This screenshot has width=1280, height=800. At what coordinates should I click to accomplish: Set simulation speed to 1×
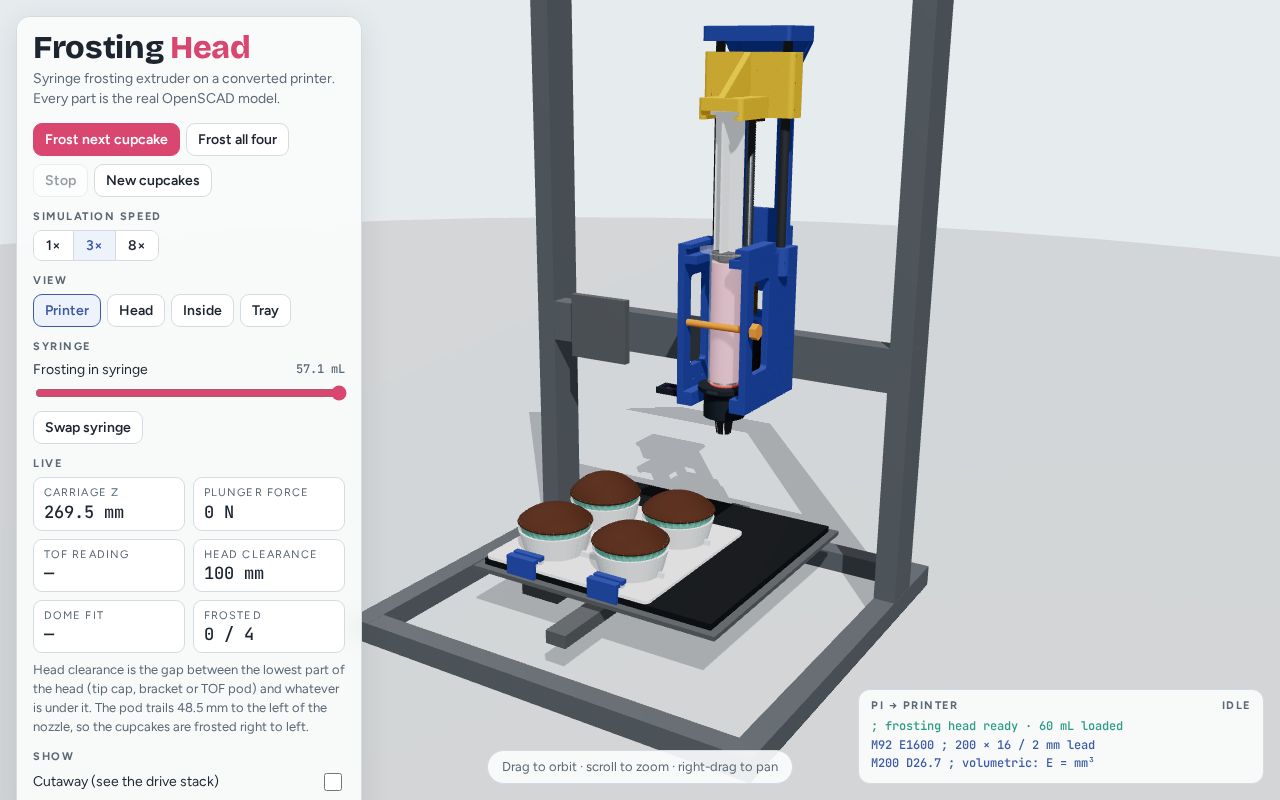pos(53,245)
